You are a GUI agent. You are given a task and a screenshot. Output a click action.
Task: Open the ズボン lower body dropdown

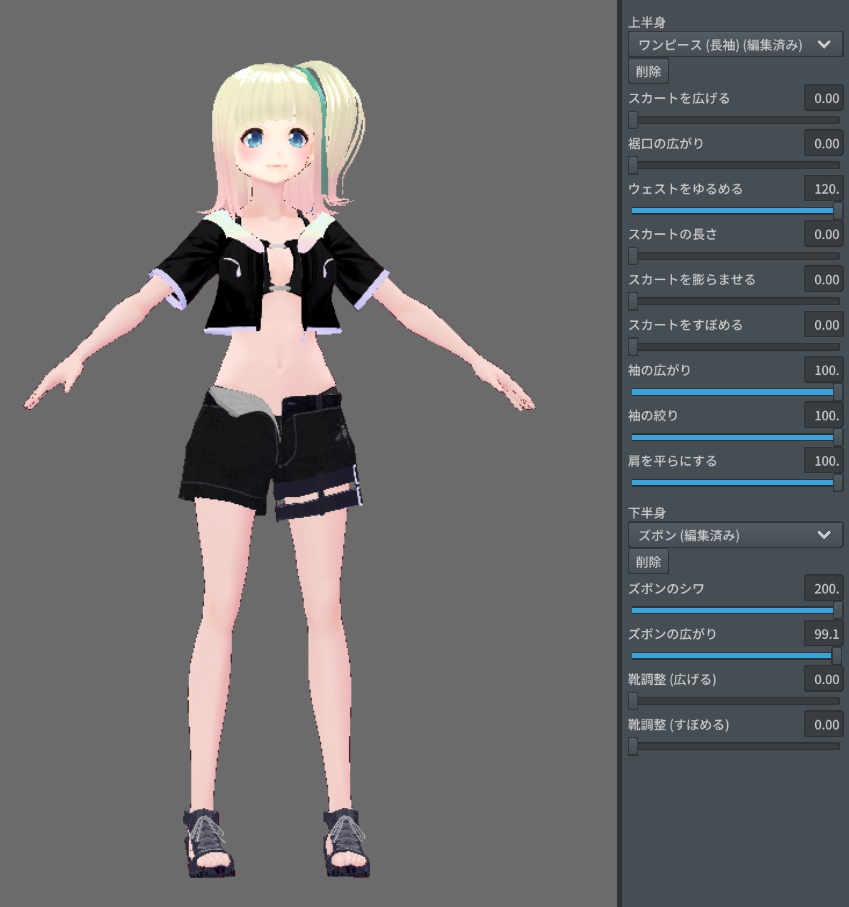point(734,535)
